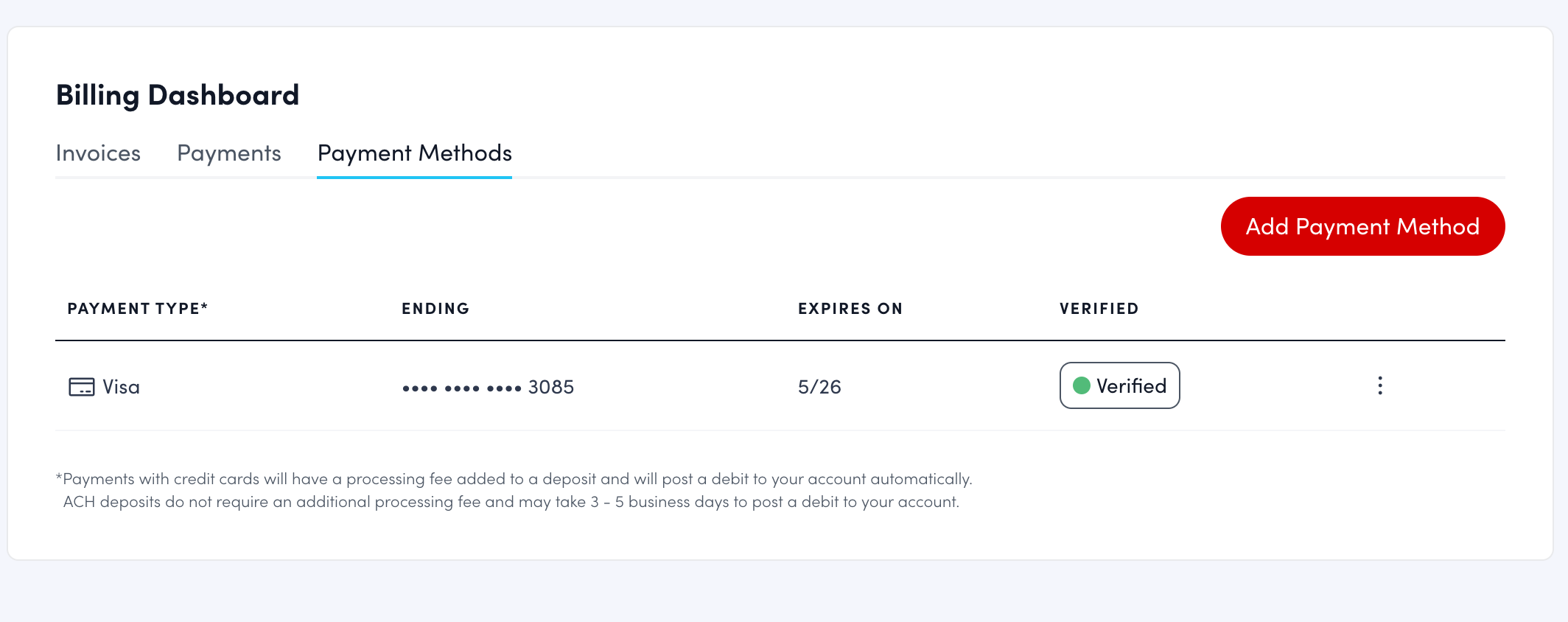The height and width of the screenshot is (622, 1568).
Task: Switch to the Invoices tab
Action: [x=99, y=153]
